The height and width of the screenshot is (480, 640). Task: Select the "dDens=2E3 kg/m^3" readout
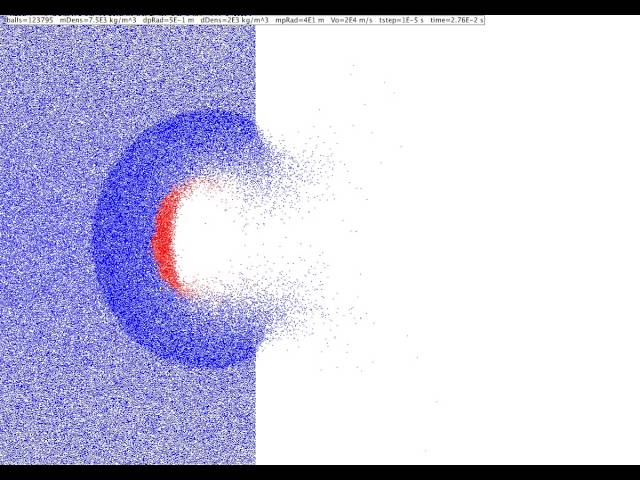point(235,20)
